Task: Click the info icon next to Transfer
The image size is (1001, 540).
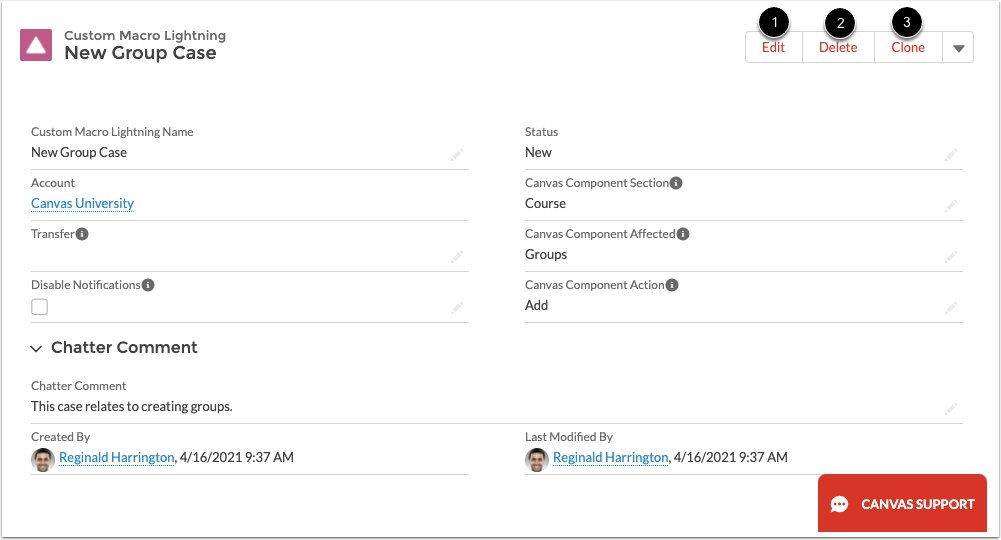Action: click(x=82, y=234)
